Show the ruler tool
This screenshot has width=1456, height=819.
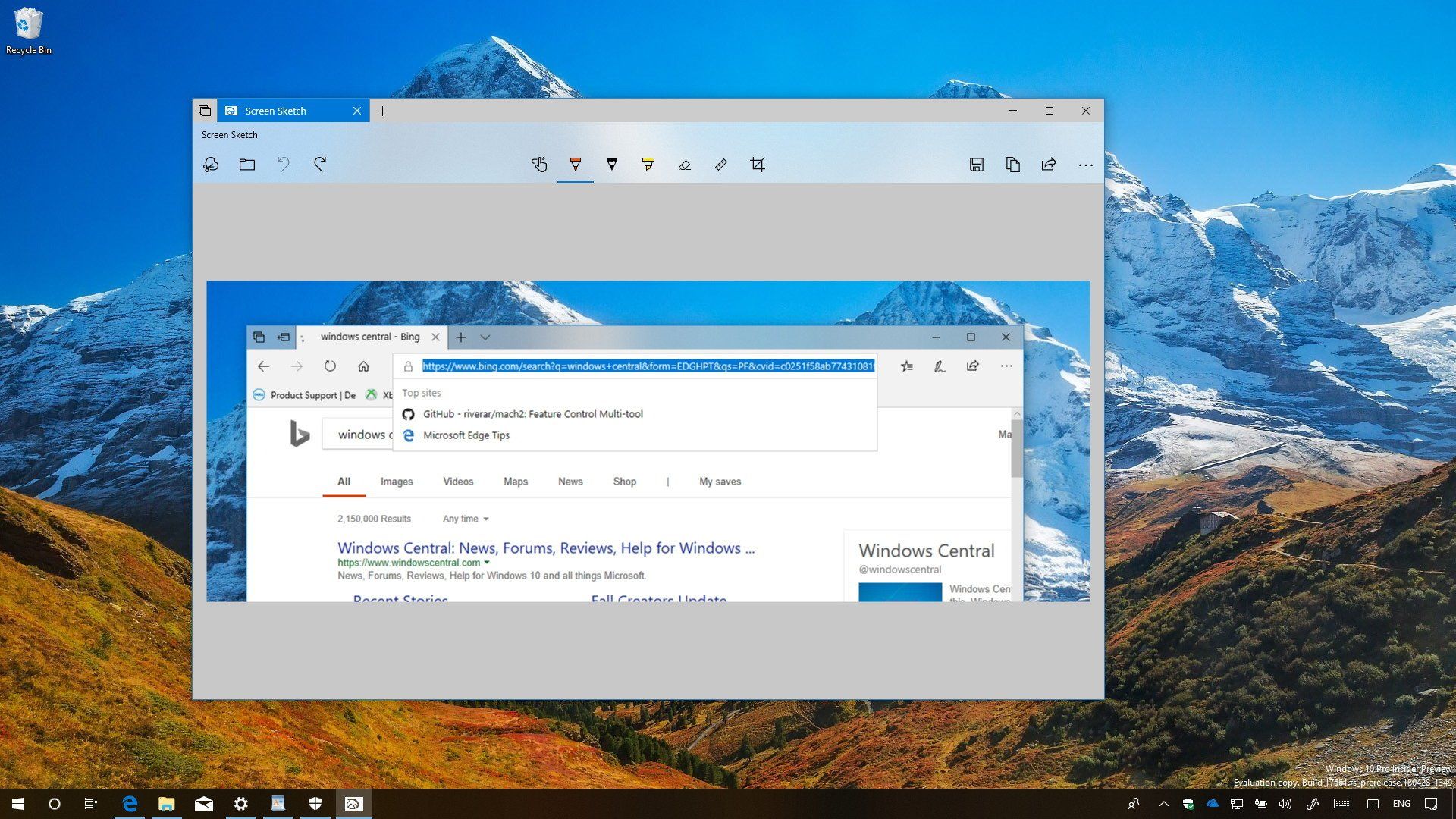(721, 165)
